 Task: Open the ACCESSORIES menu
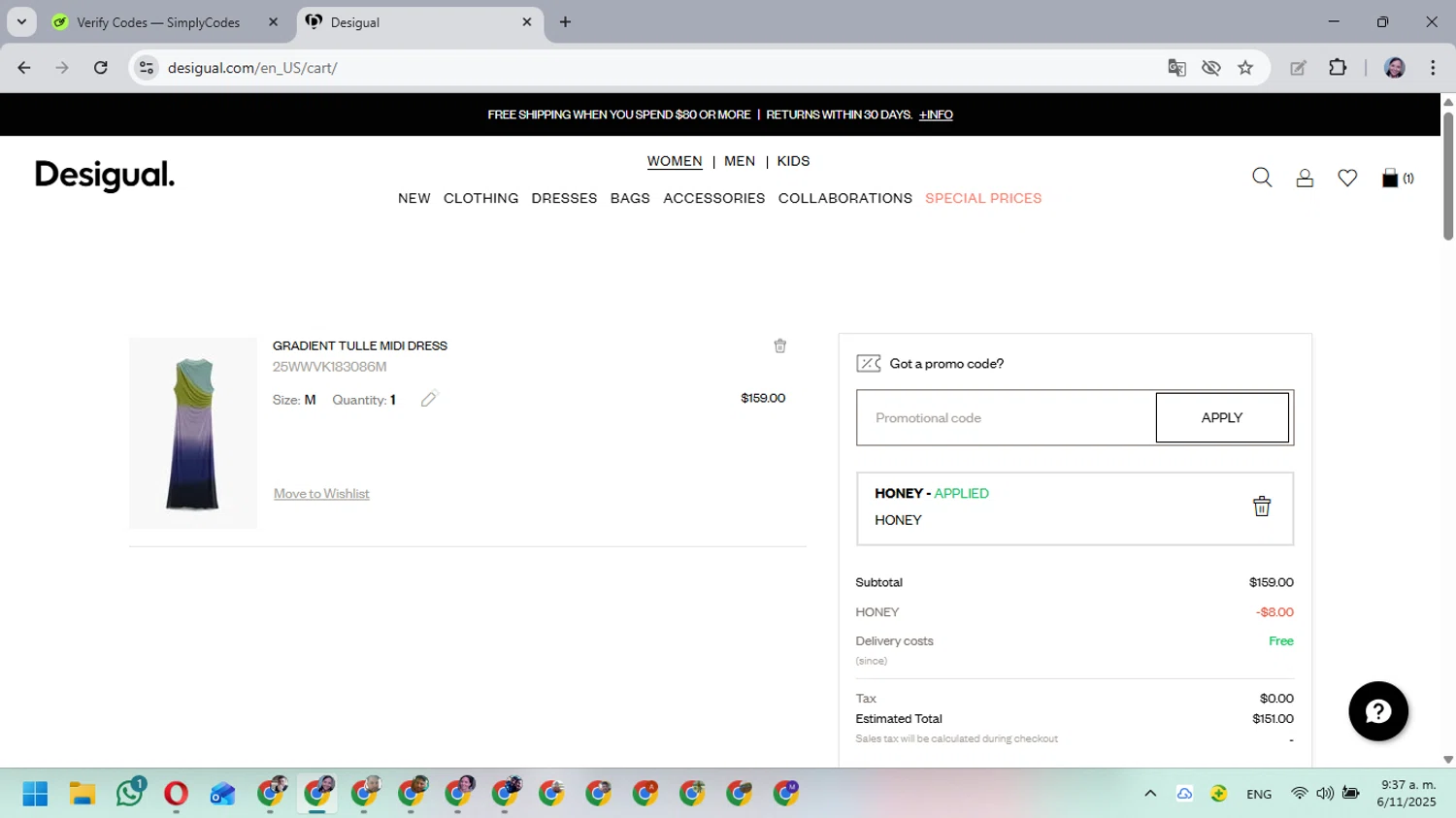714,198
